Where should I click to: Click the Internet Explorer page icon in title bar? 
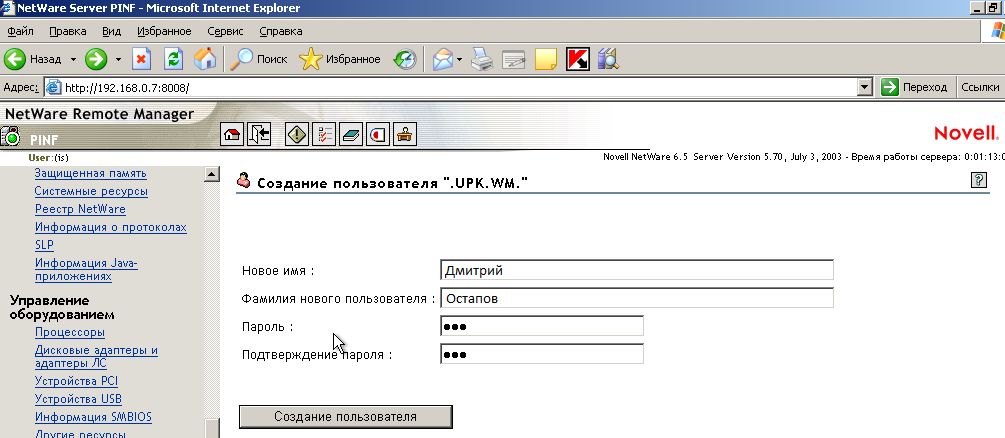[x=8, y=8]
